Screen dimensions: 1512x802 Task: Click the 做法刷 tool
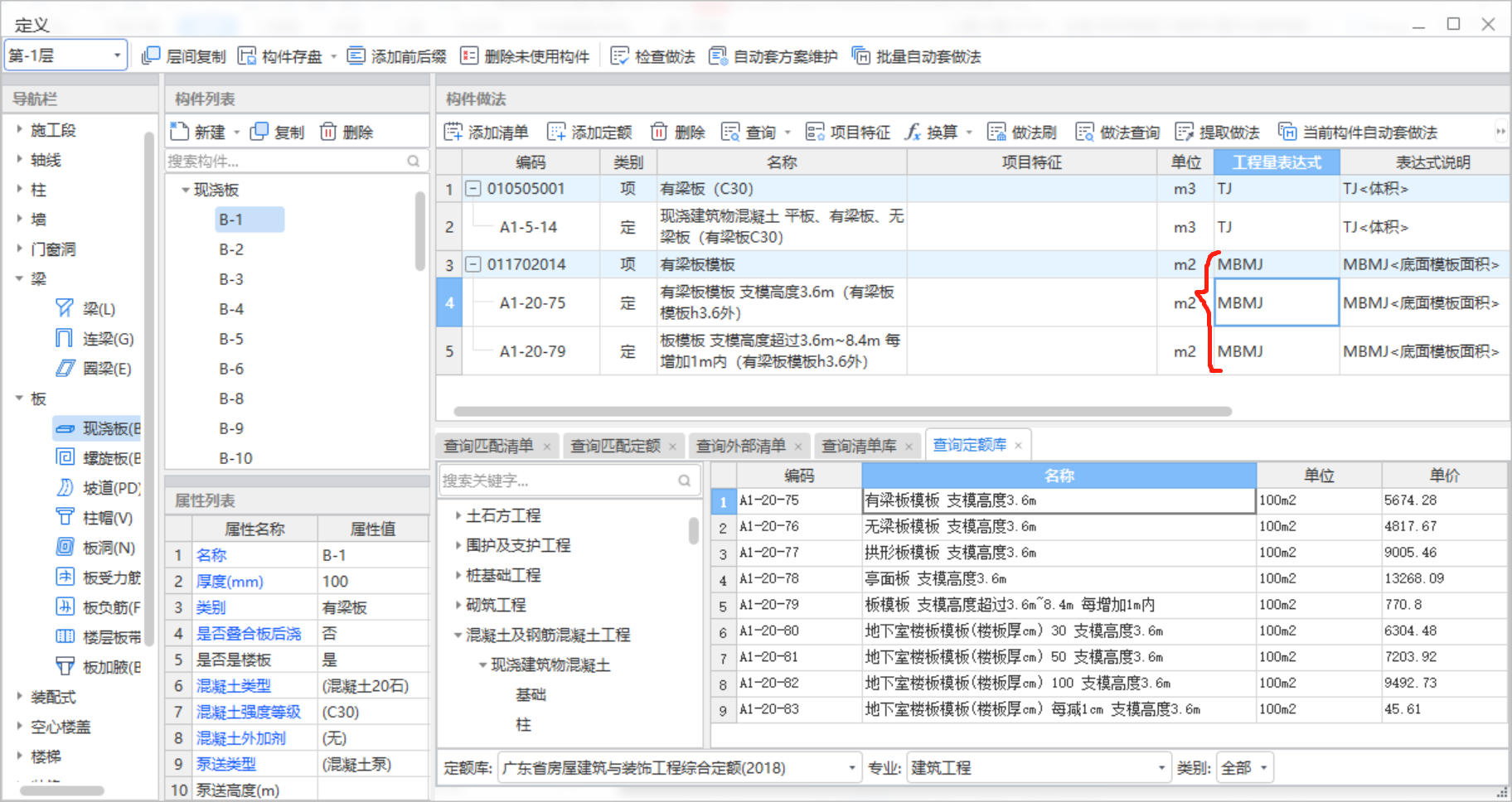click(x=1021, y=132)
